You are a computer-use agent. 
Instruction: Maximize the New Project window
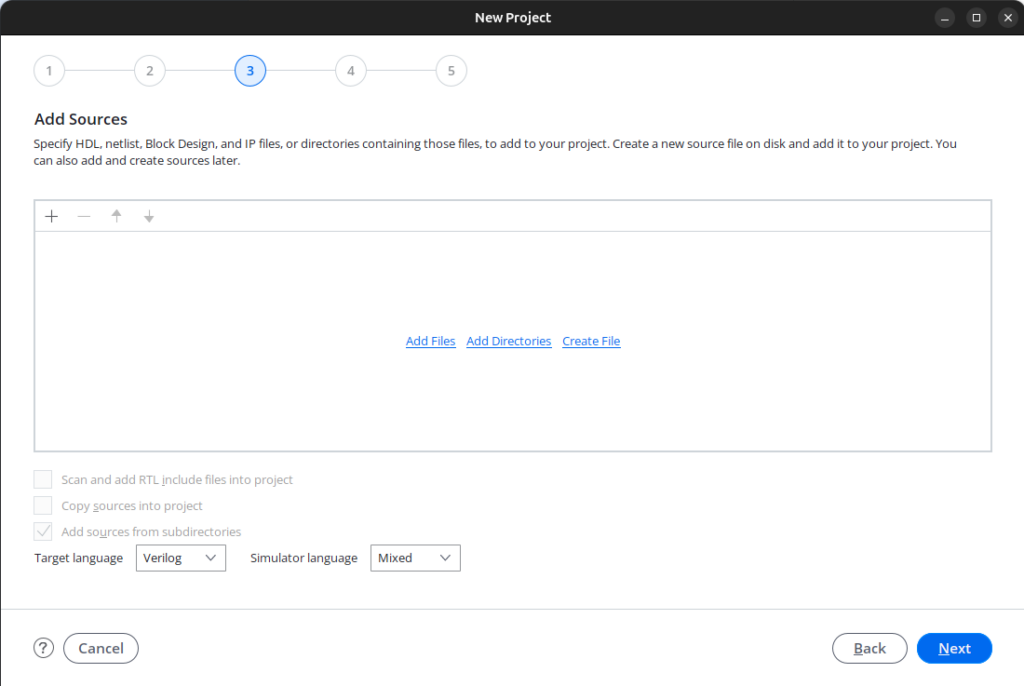pos(976,18)
